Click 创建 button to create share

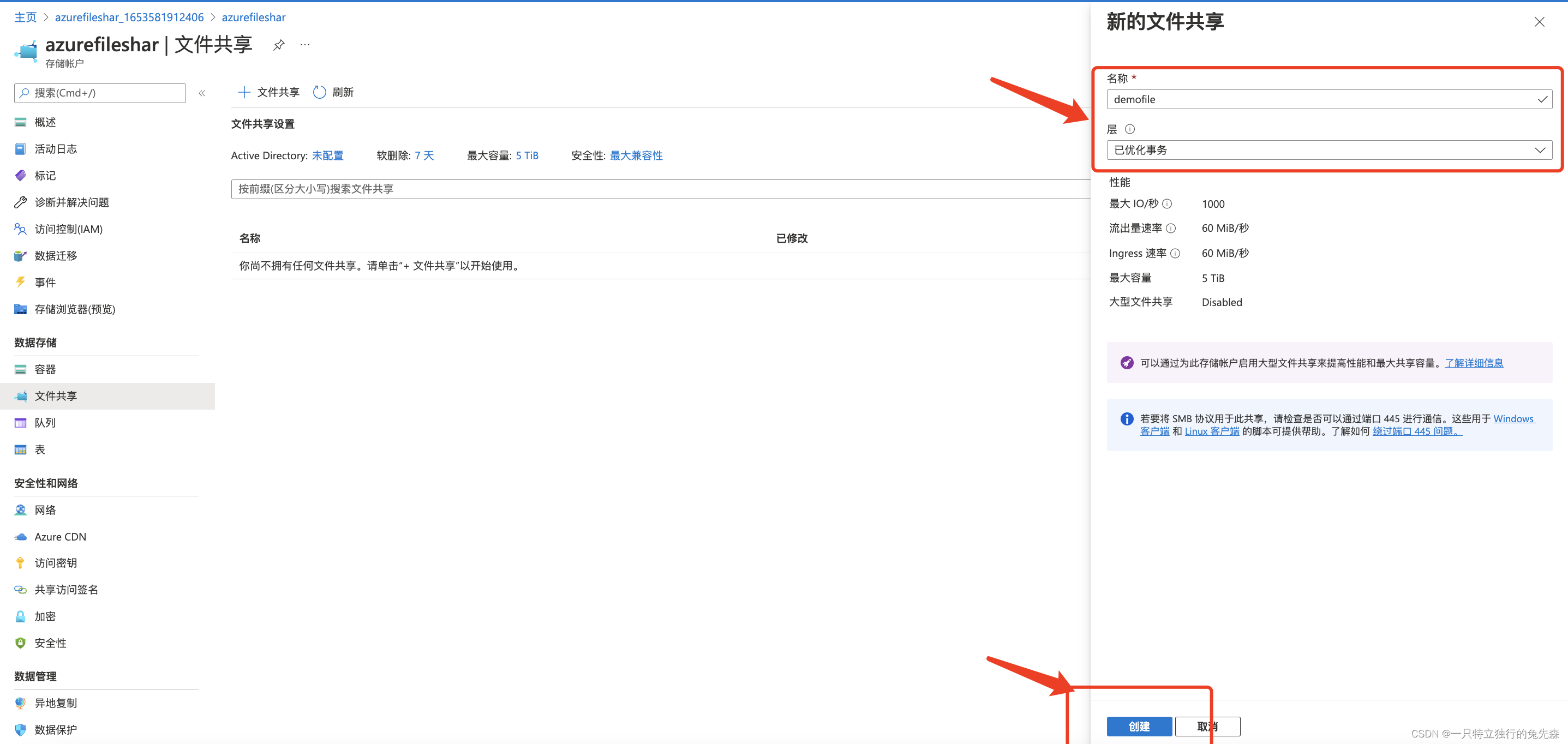tap(1139, 727)
